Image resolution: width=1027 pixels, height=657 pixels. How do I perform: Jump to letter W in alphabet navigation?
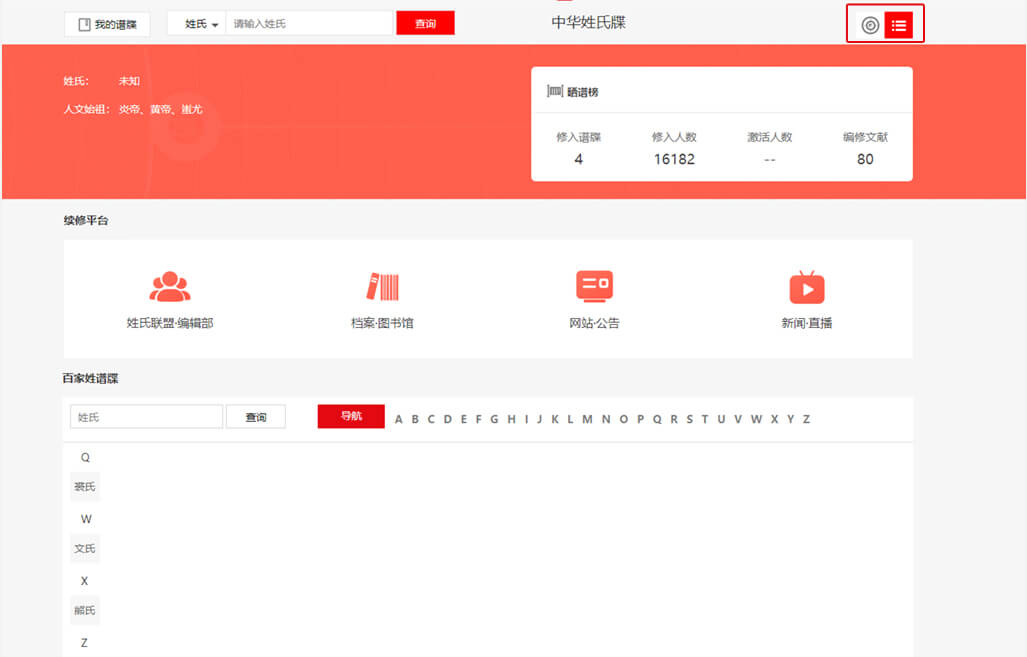(756, 419)
